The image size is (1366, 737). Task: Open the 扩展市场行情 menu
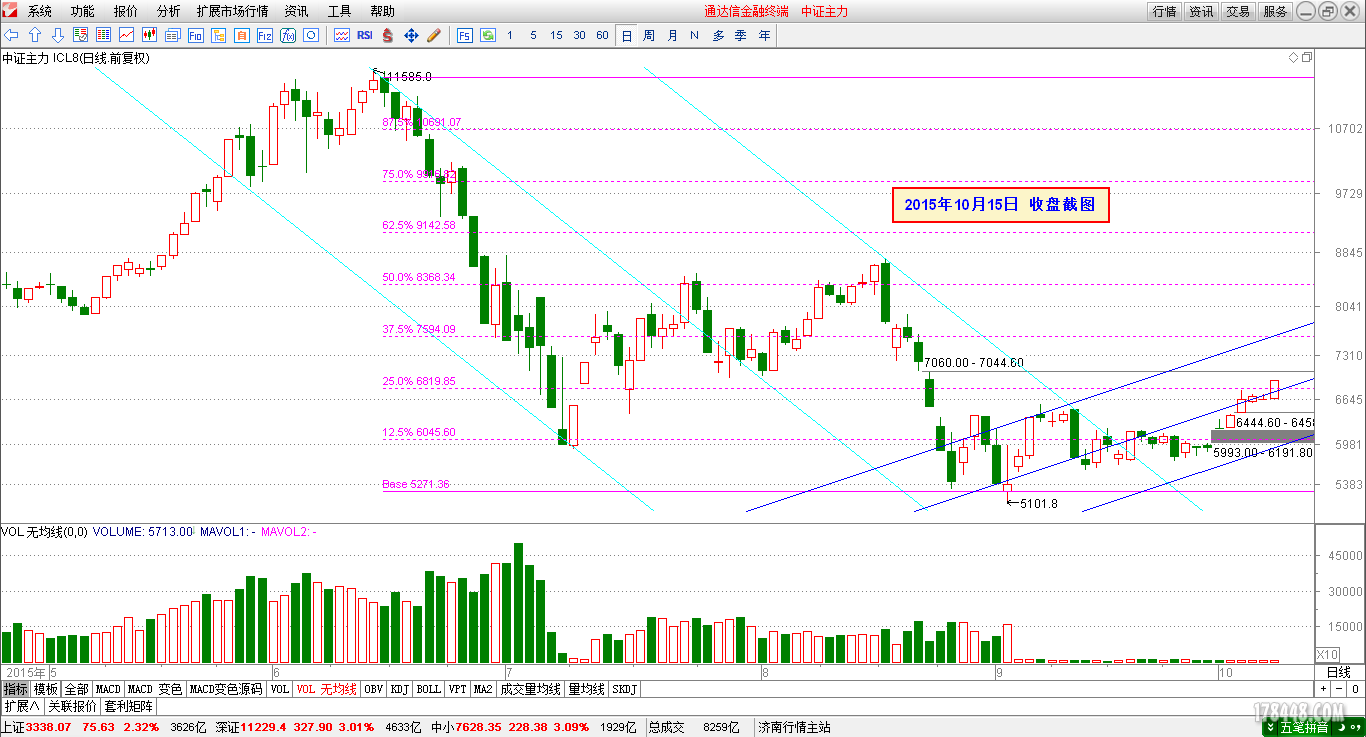pos(232,11)
